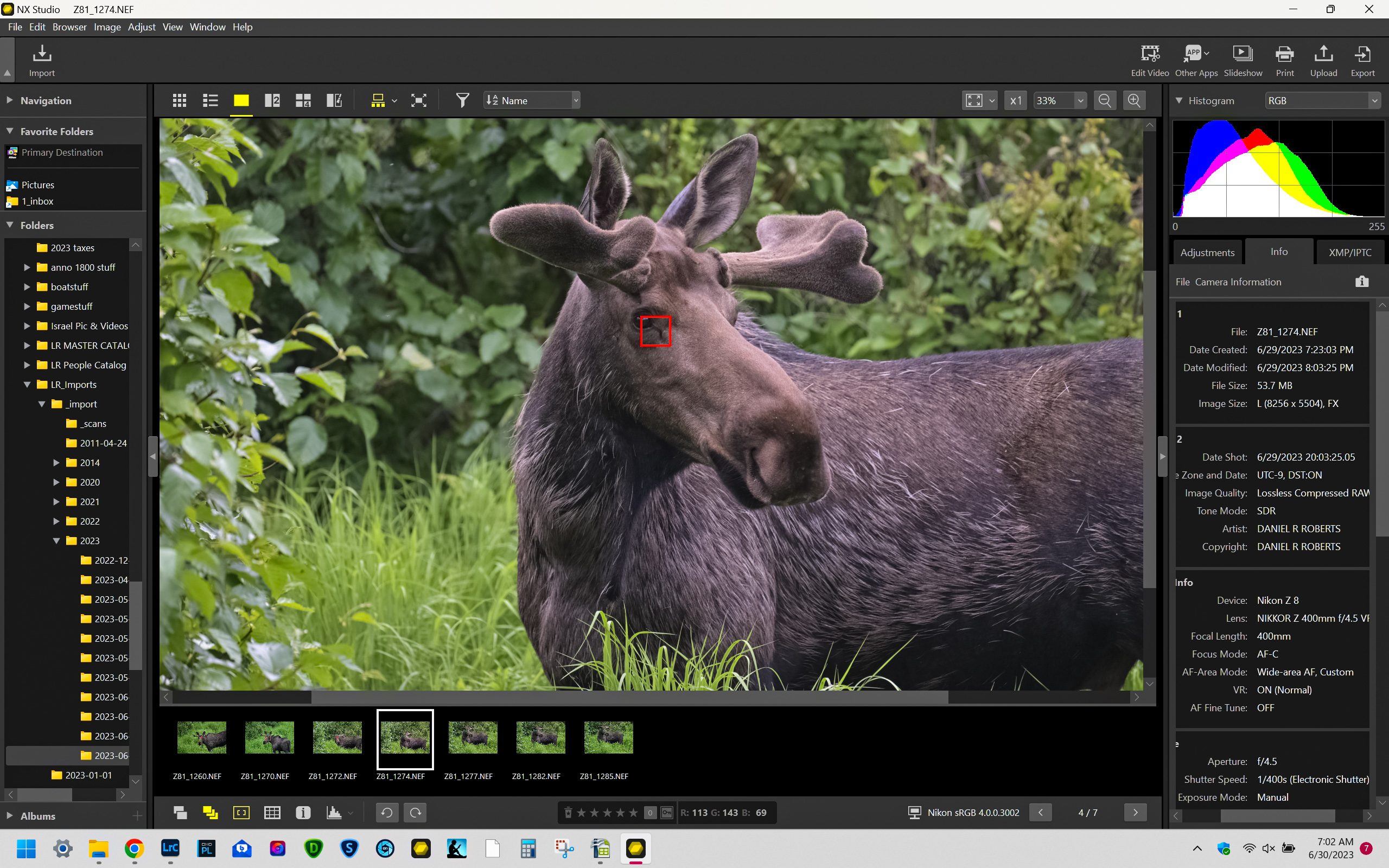Viewport: 1389px width, 868px height.
Task: Go to the next image arrow
Action: coord(1135,812)
